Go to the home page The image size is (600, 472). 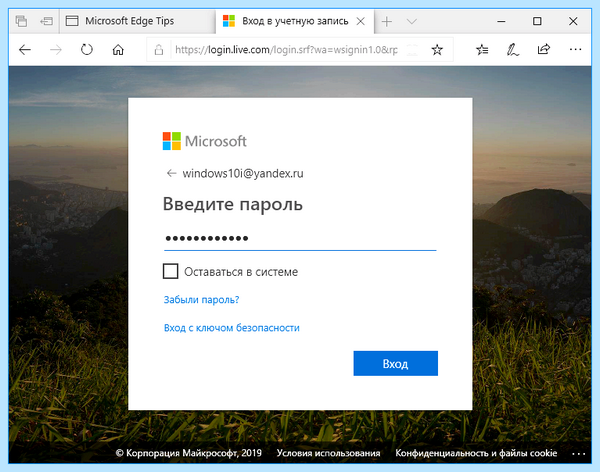[118, 50]
